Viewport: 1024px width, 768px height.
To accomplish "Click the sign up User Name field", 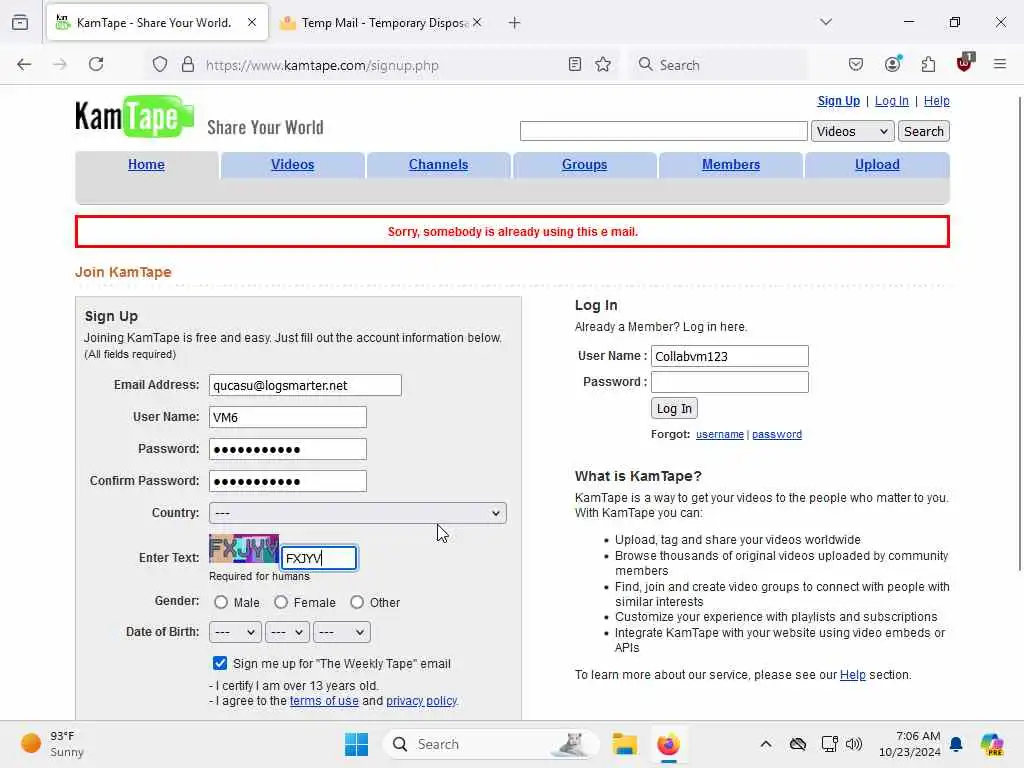I will pos(287,417).
